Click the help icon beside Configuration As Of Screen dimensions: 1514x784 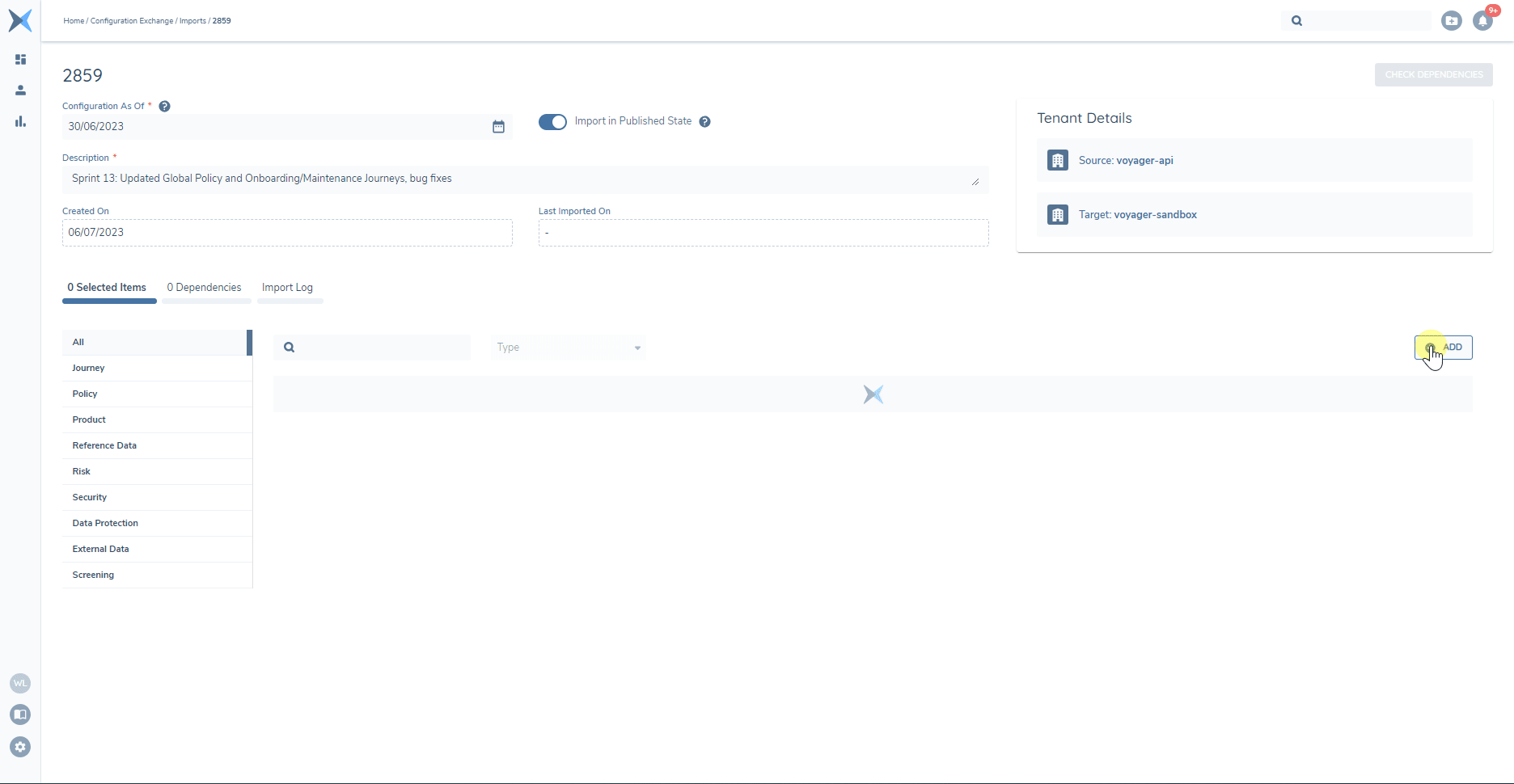164,106
